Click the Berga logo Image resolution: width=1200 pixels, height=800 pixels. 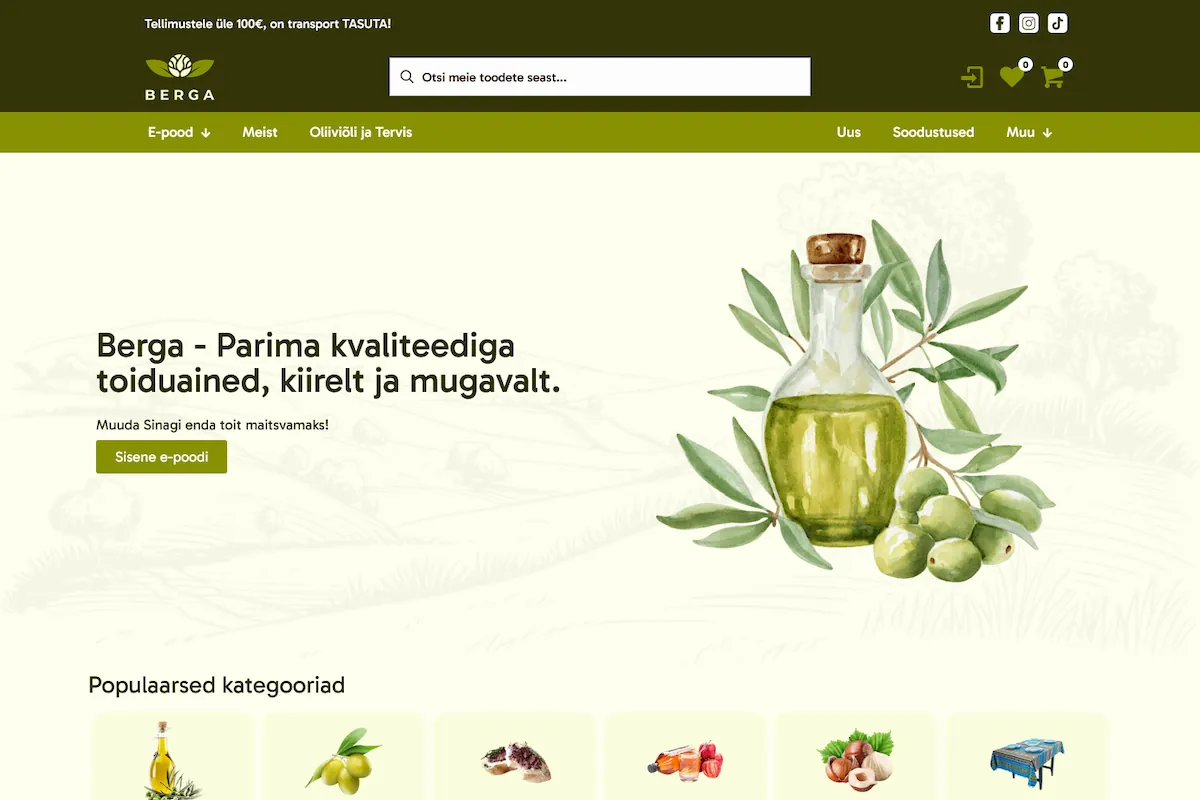[x=180, y=77]
